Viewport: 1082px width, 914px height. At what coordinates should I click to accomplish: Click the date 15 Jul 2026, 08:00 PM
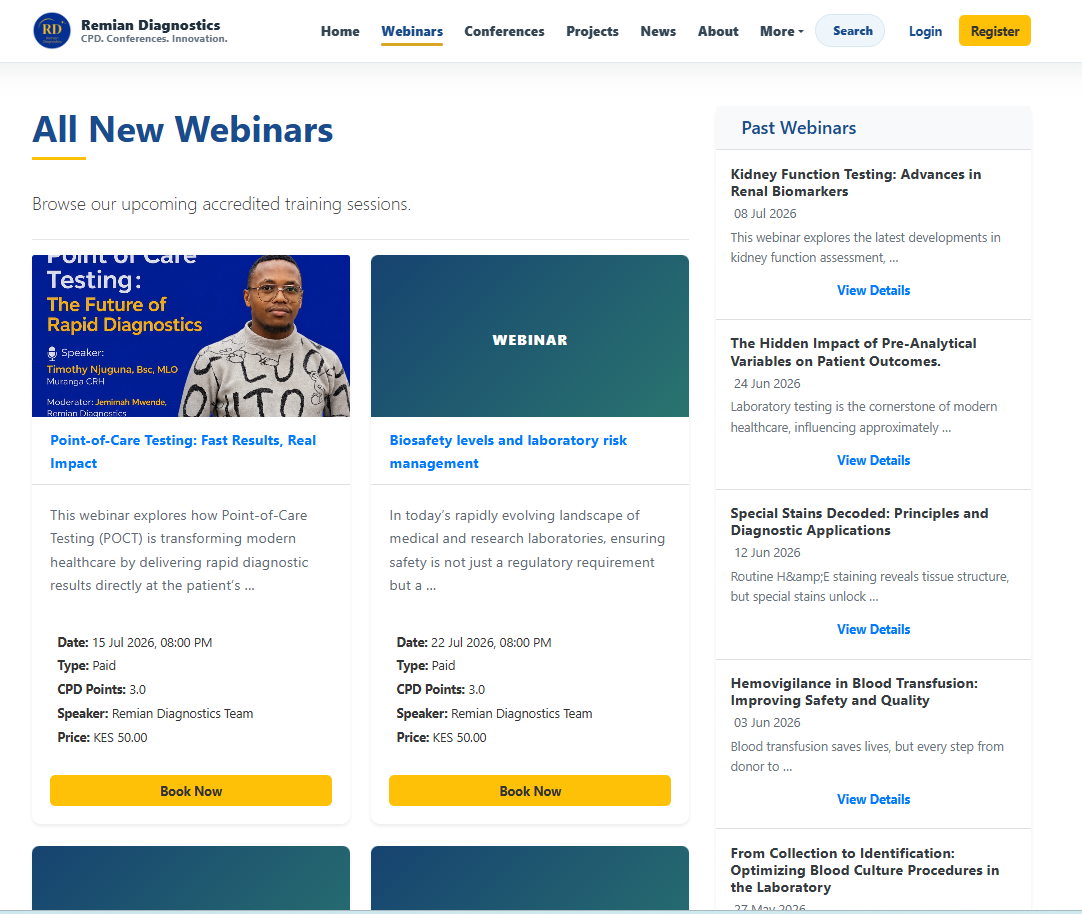[x=153, y=642]
